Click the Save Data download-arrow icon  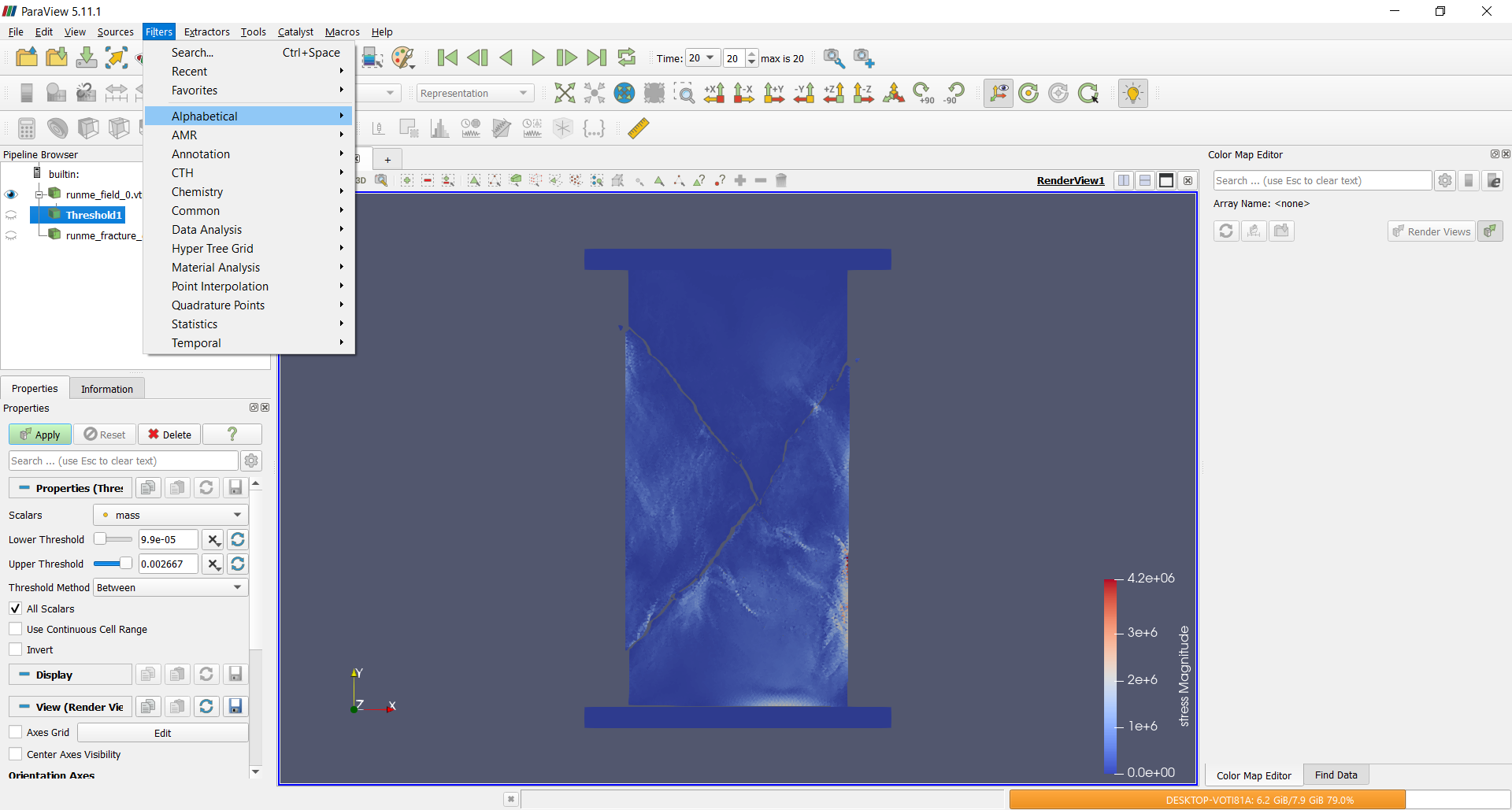(x=87, y=57)
